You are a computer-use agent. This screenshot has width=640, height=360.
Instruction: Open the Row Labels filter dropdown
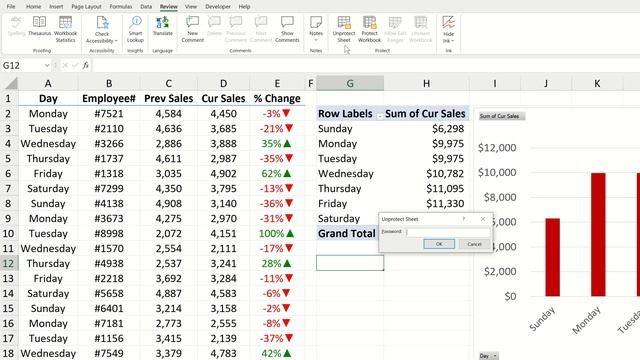click(x=380, y=116)
